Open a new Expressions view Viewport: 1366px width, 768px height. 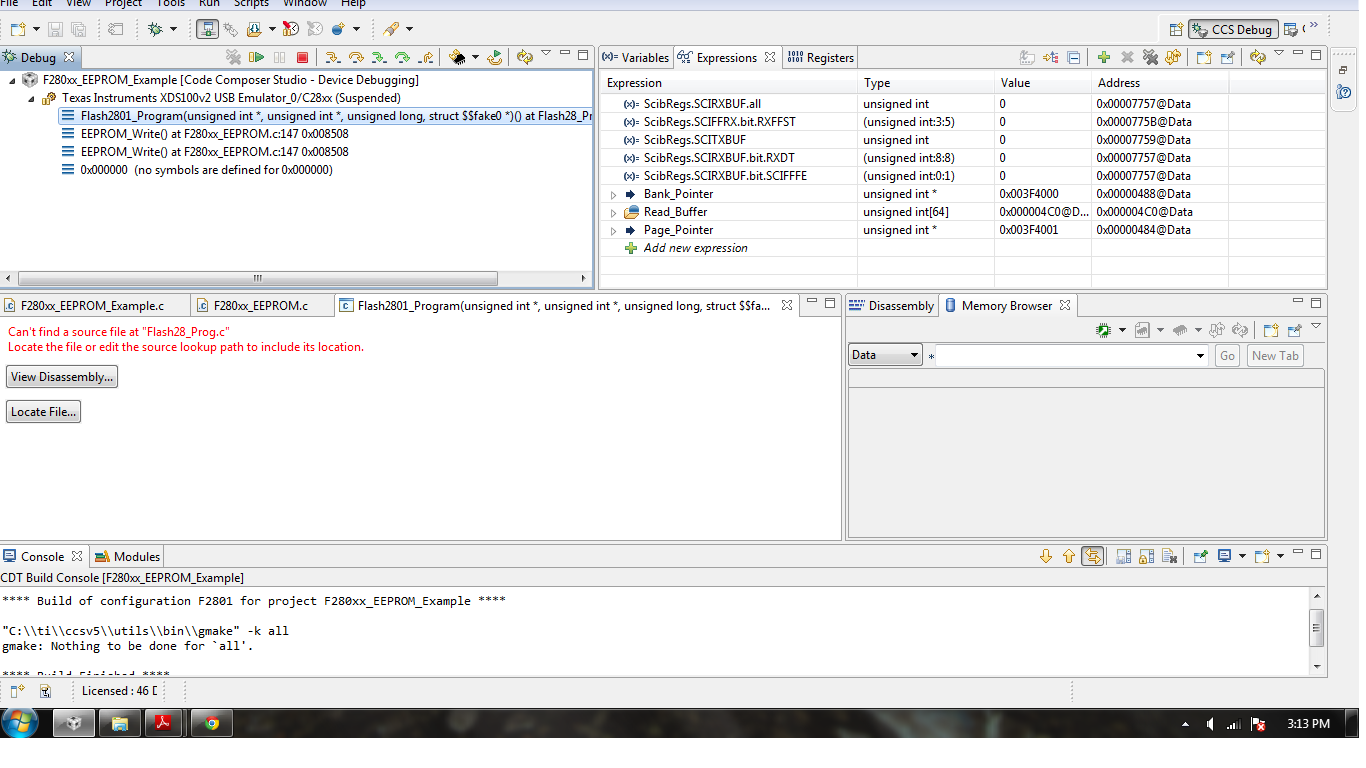coord(1203,58)
